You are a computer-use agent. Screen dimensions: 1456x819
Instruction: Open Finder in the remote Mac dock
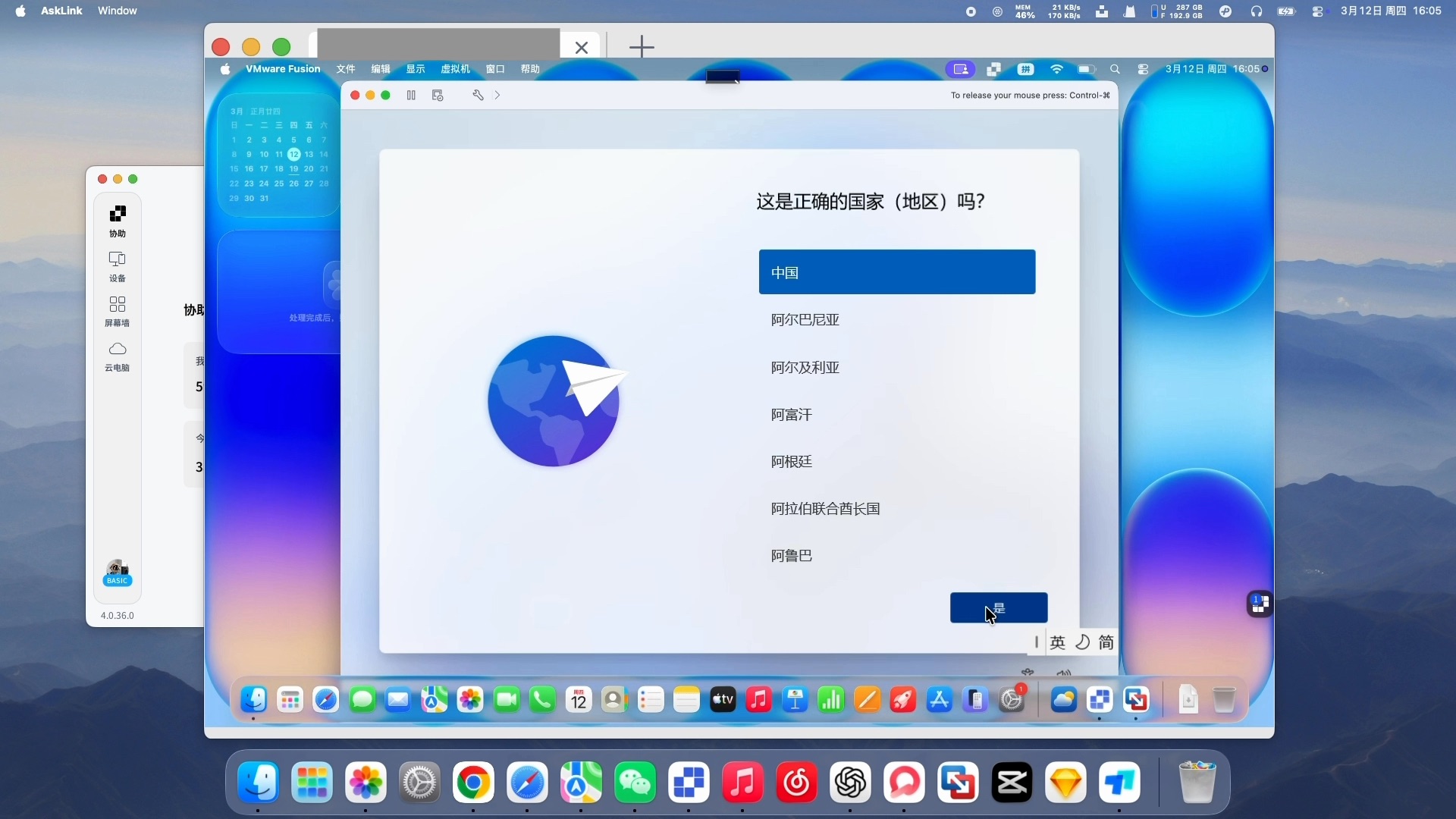pos(254,699)
